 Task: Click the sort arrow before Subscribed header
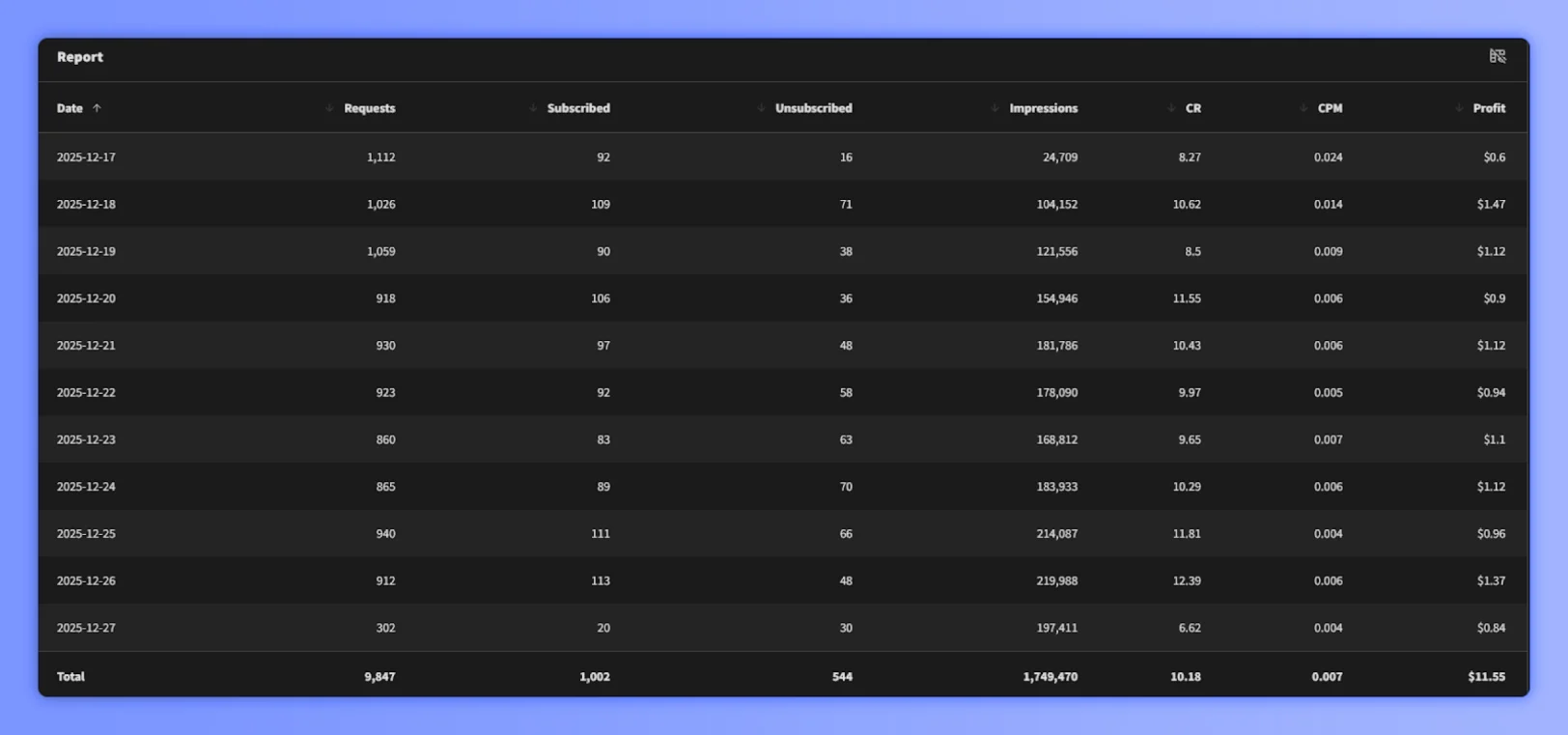click(x=533, y=108)
